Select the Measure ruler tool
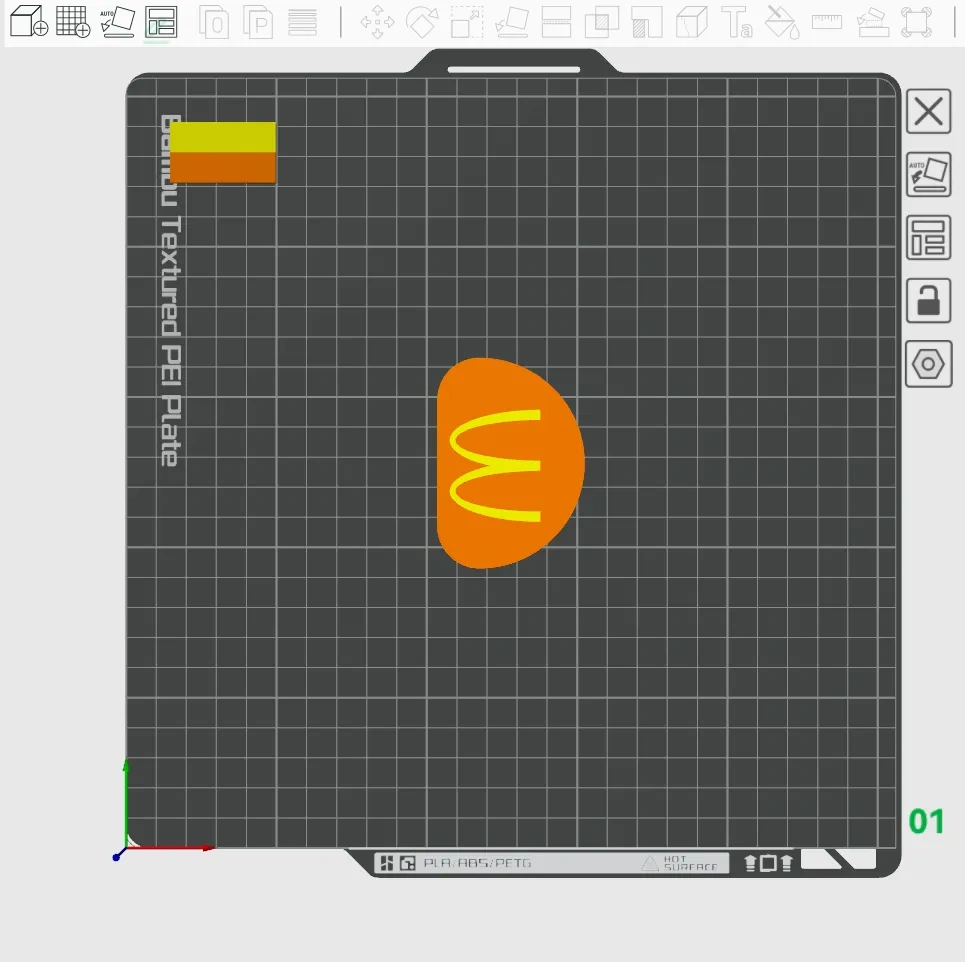965x962 pixels. [827, 22]
